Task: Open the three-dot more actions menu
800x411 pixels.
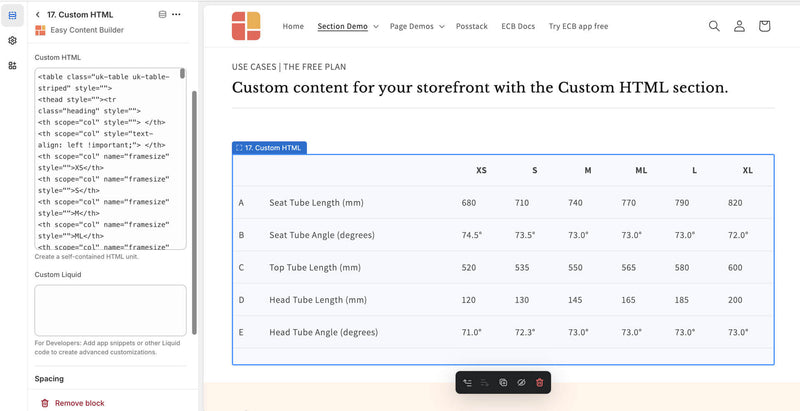Action: 177,15
